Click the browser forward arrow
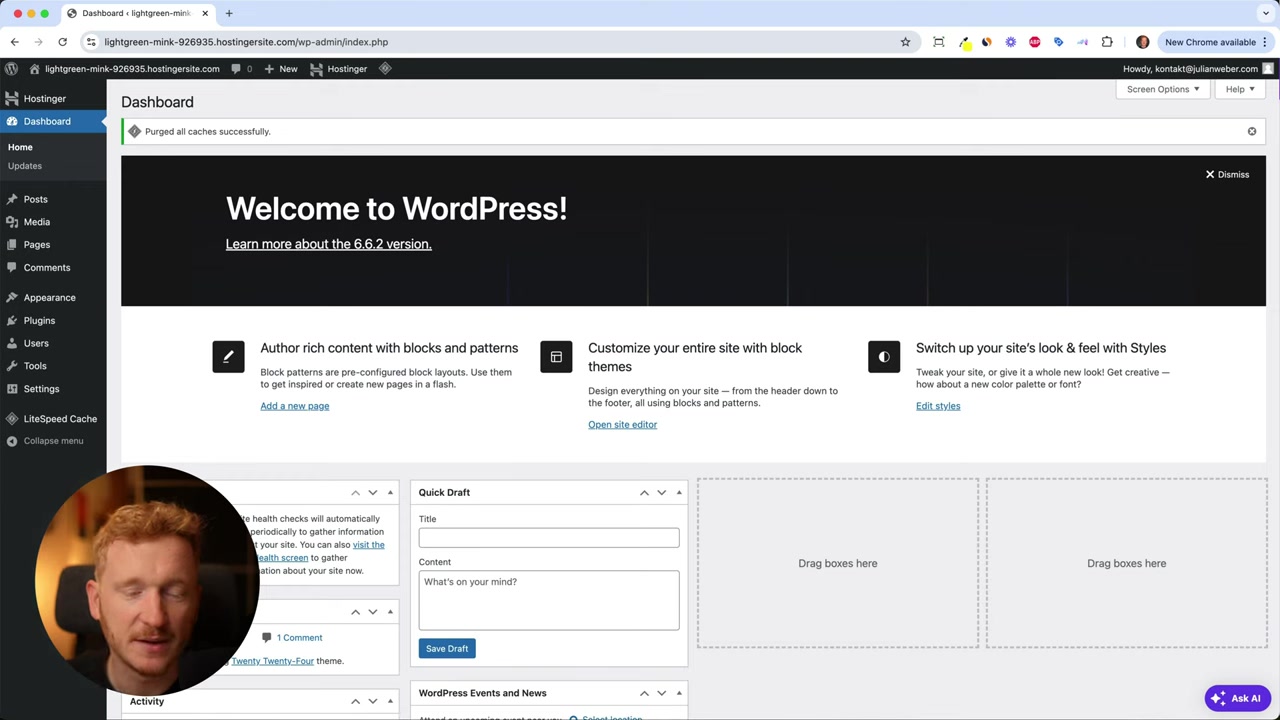The width and height of the screenshot is (1280, 720). pos(38,42)
